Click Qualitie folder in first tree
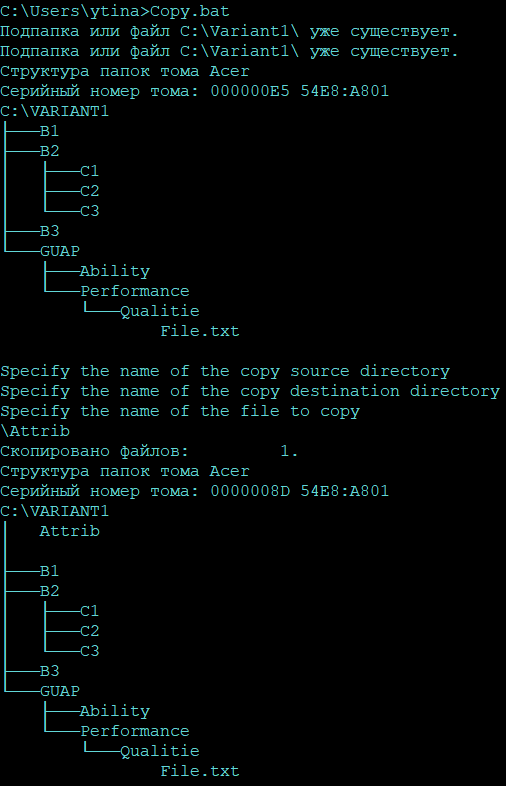Screen dimensions: 506x786 pos(160,312)
